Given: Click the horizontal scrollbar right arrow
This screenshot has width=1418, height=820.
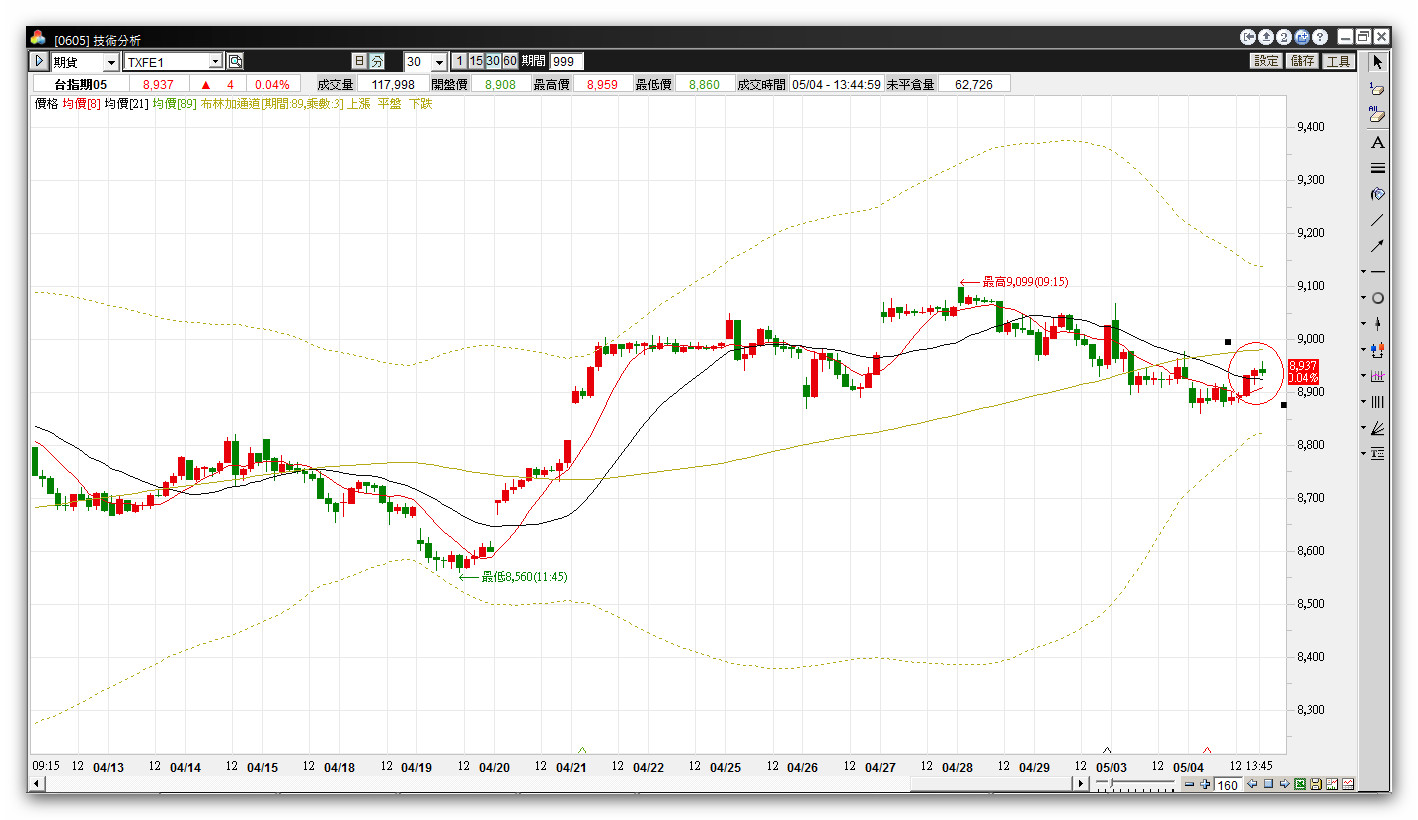Looking at the screenshot, I should (1081, 785).
